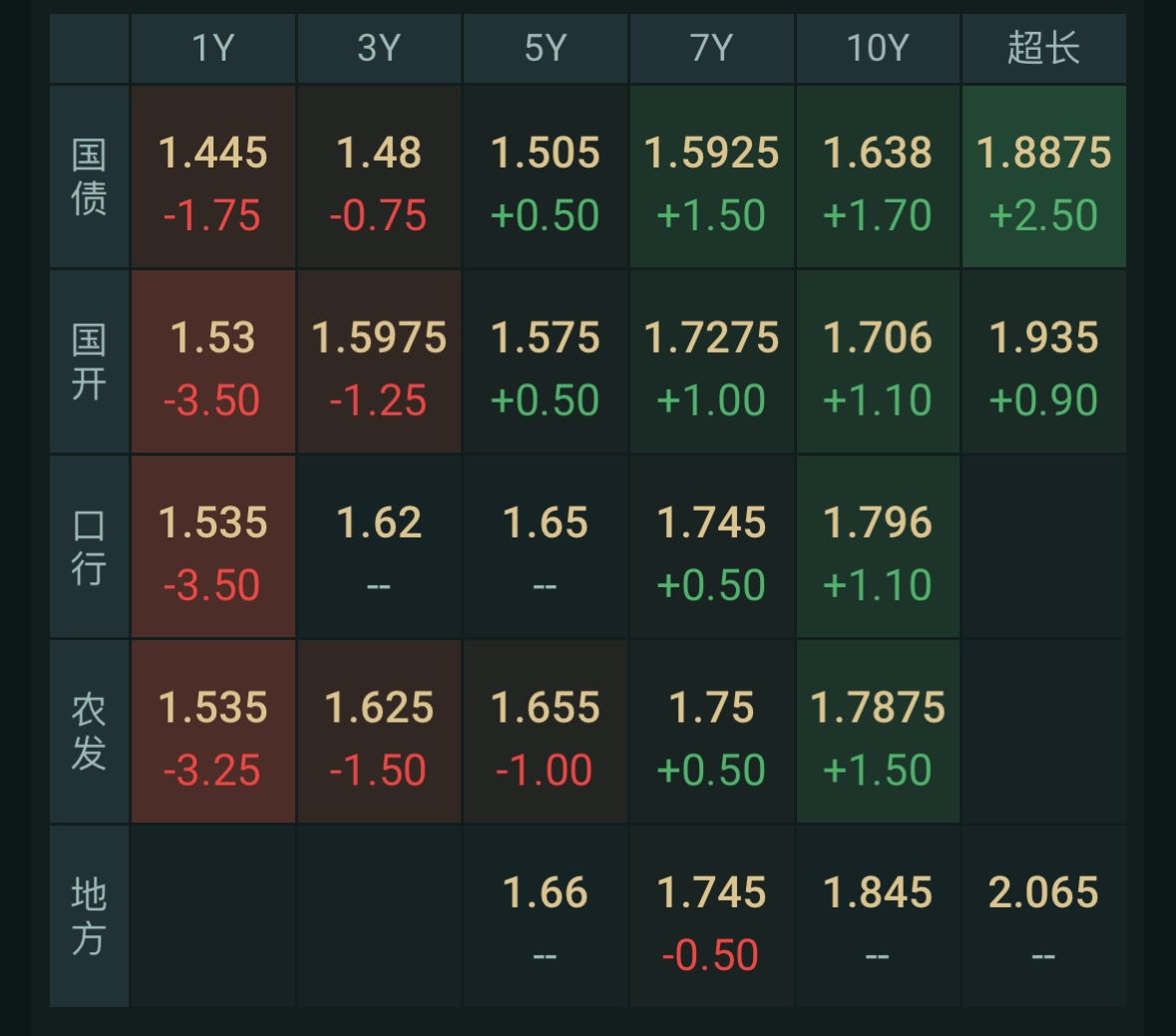Open the 国债 超长 cell showing 1.8875

(x=1043, y=176)
